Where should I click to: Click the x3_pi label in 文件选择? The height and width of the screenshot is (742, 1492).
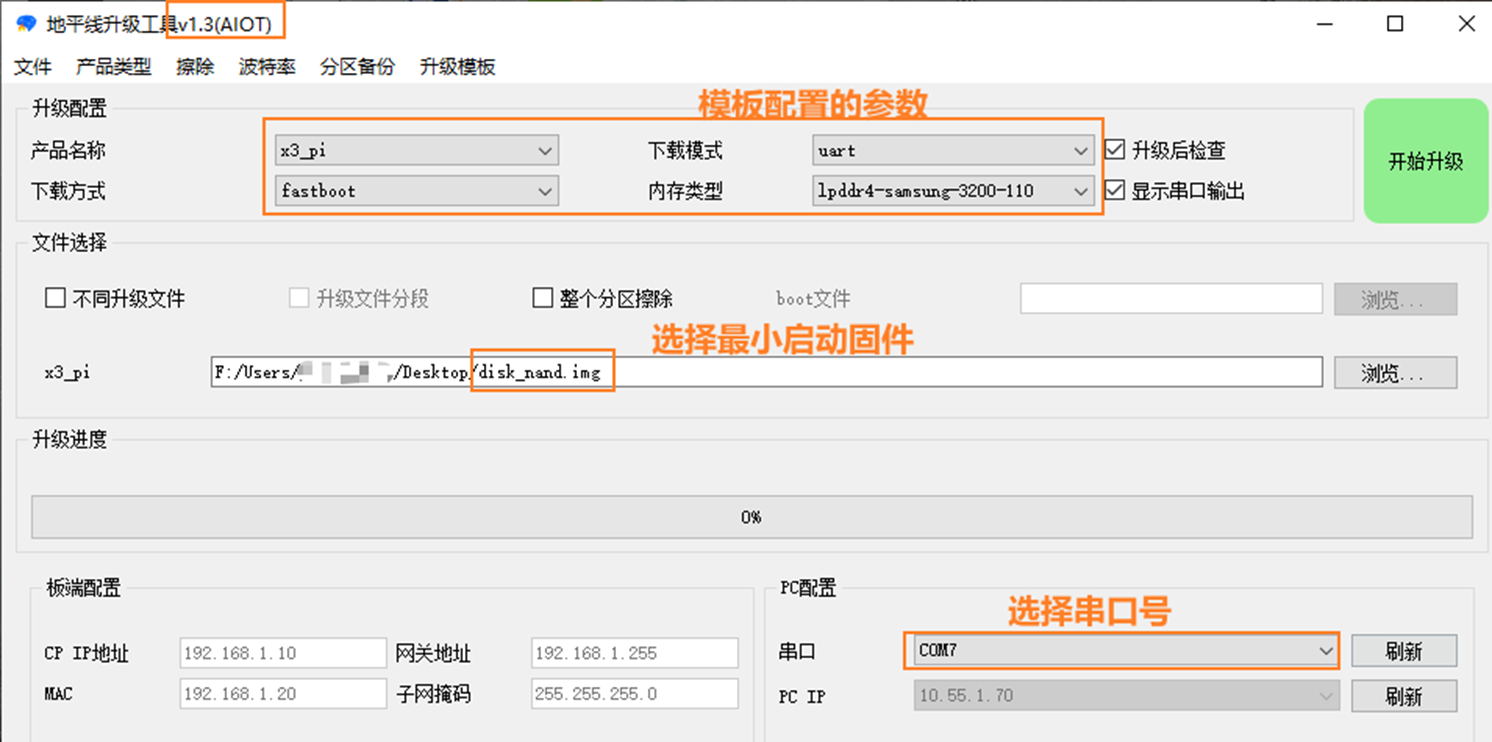coord(67,373)
